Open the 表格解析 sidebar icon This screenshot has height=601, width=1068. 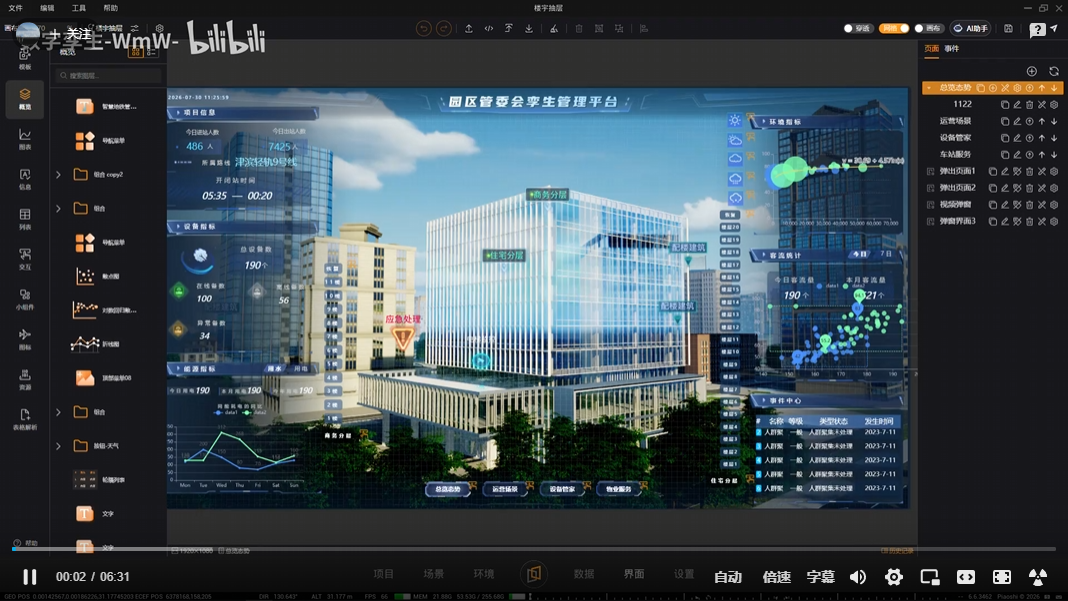point(25,420)
